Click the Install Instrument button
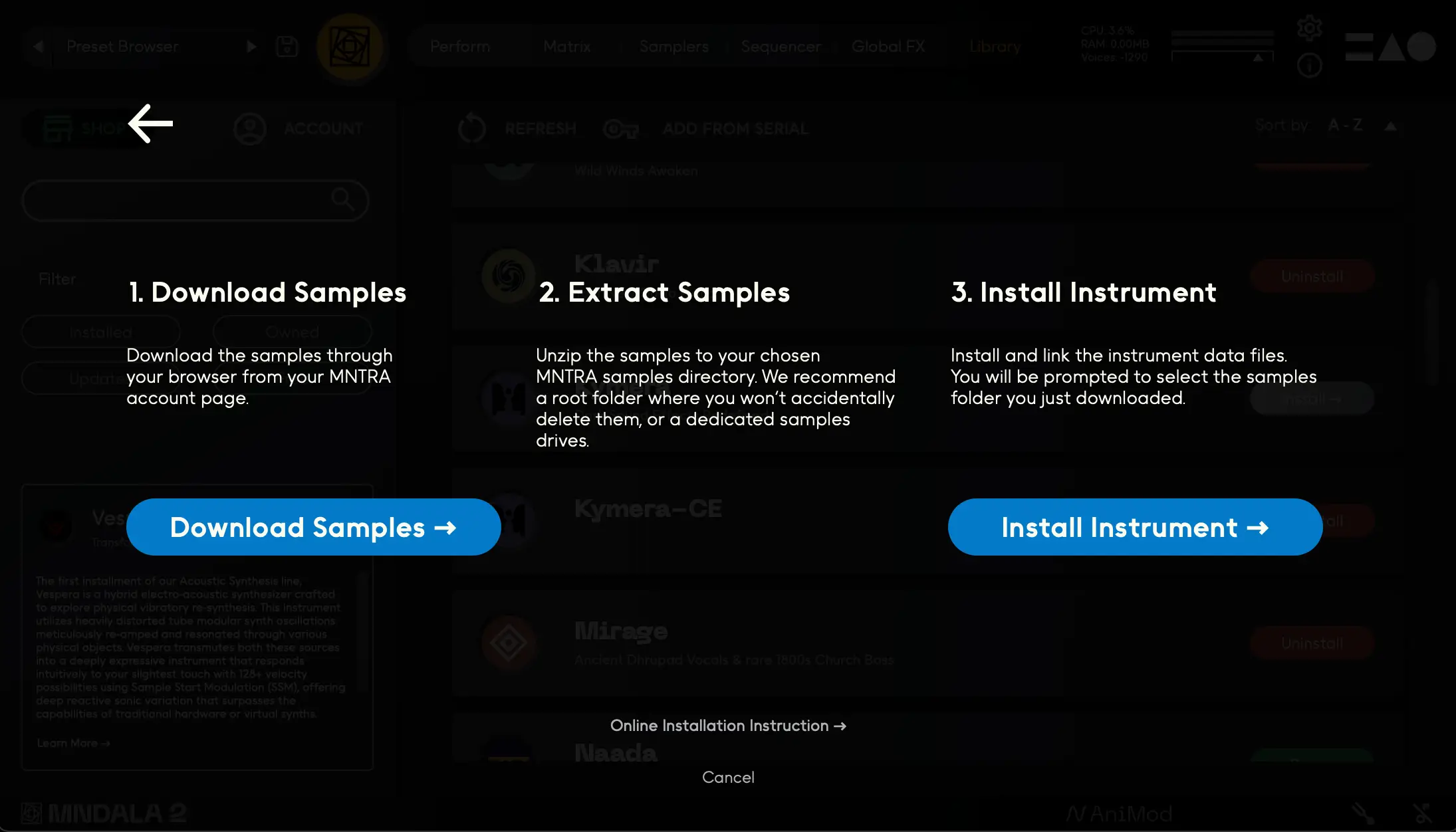Image resolution: width=1456 pixels, height=832 pixels. coord(1135,527)
